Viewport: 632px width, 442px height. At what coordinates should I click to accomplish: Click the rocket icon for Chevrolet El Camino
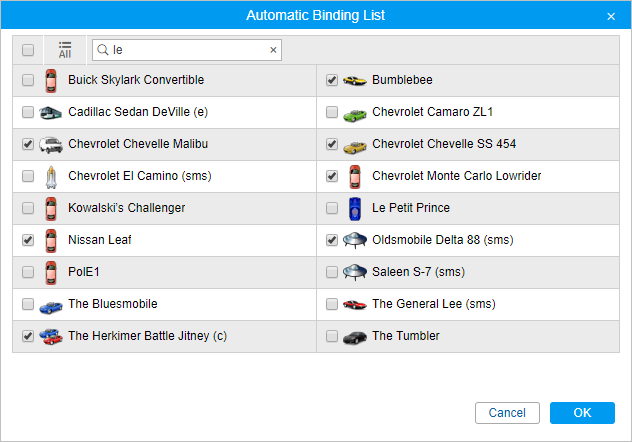click(50, 176)
